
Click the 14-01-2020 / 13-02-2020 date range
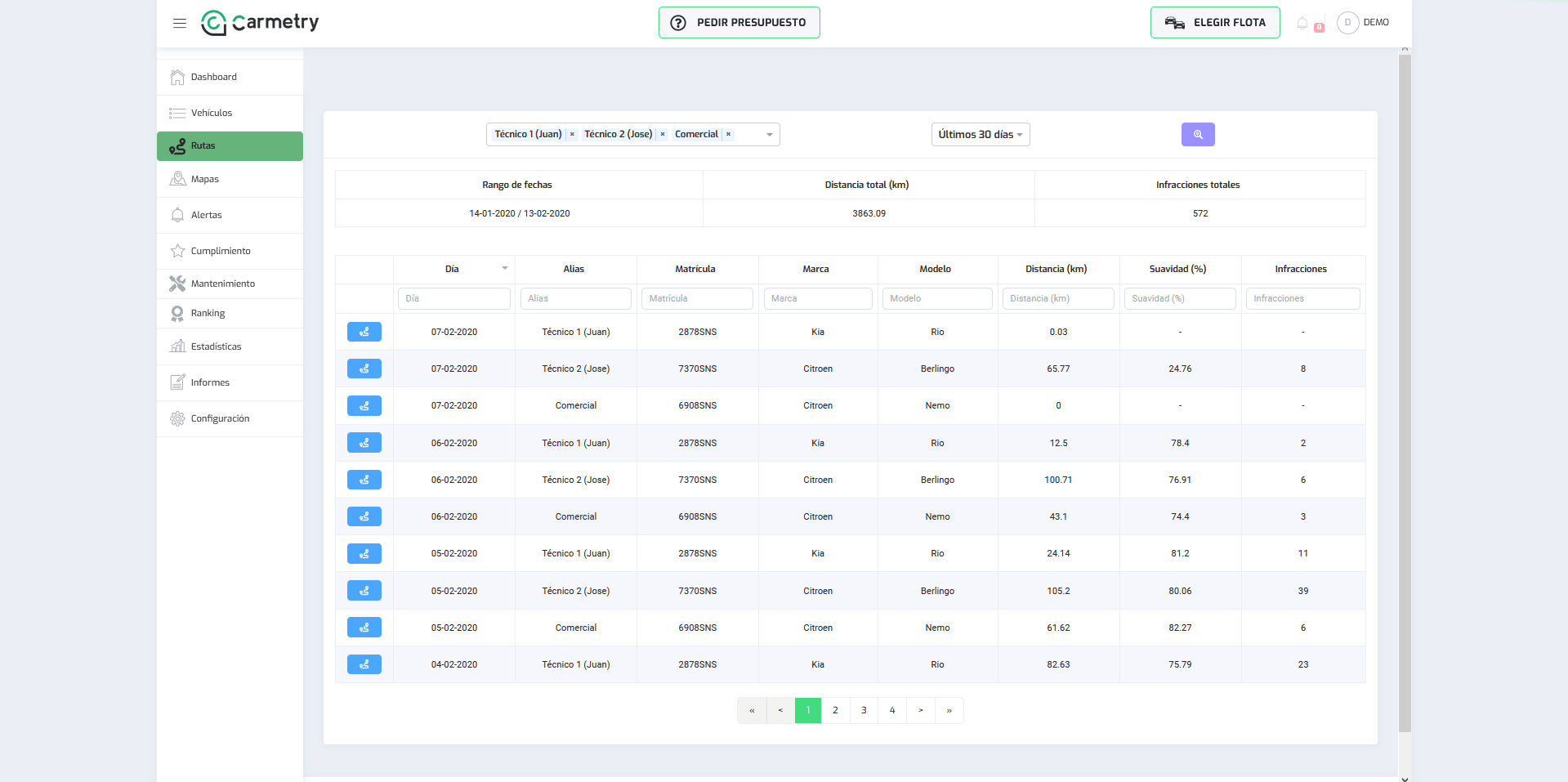point(520,213)
